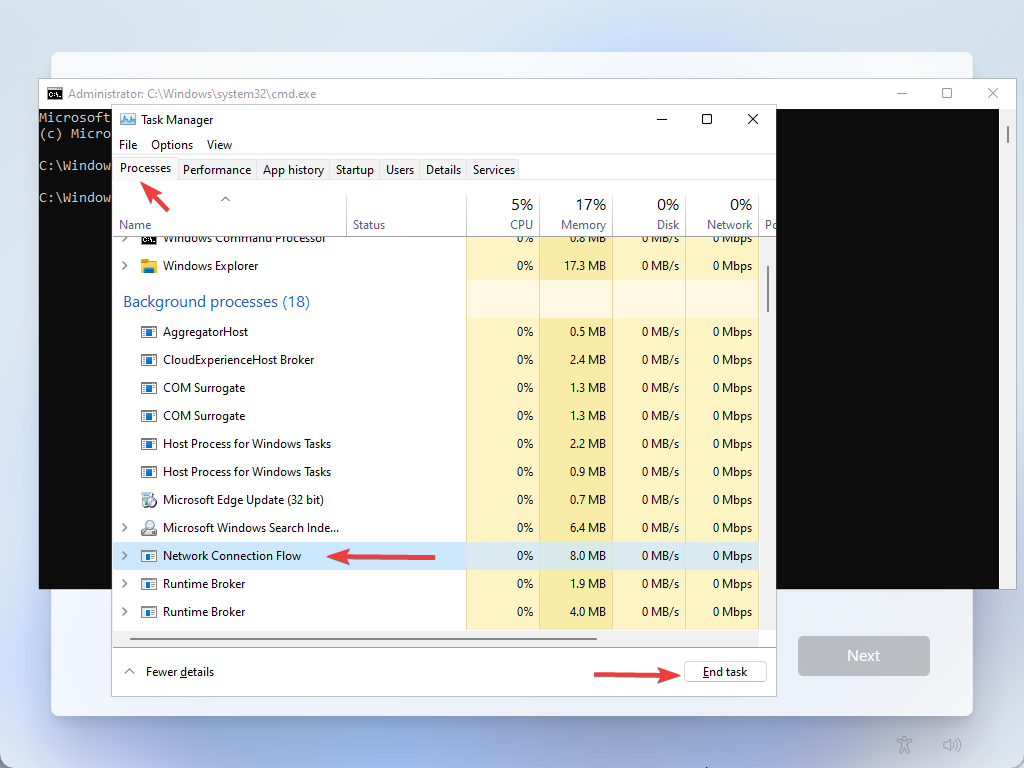Screen dimensions: 1024x768
Task: Click the Runtime Broker process icon
Action: click(148, 583)
